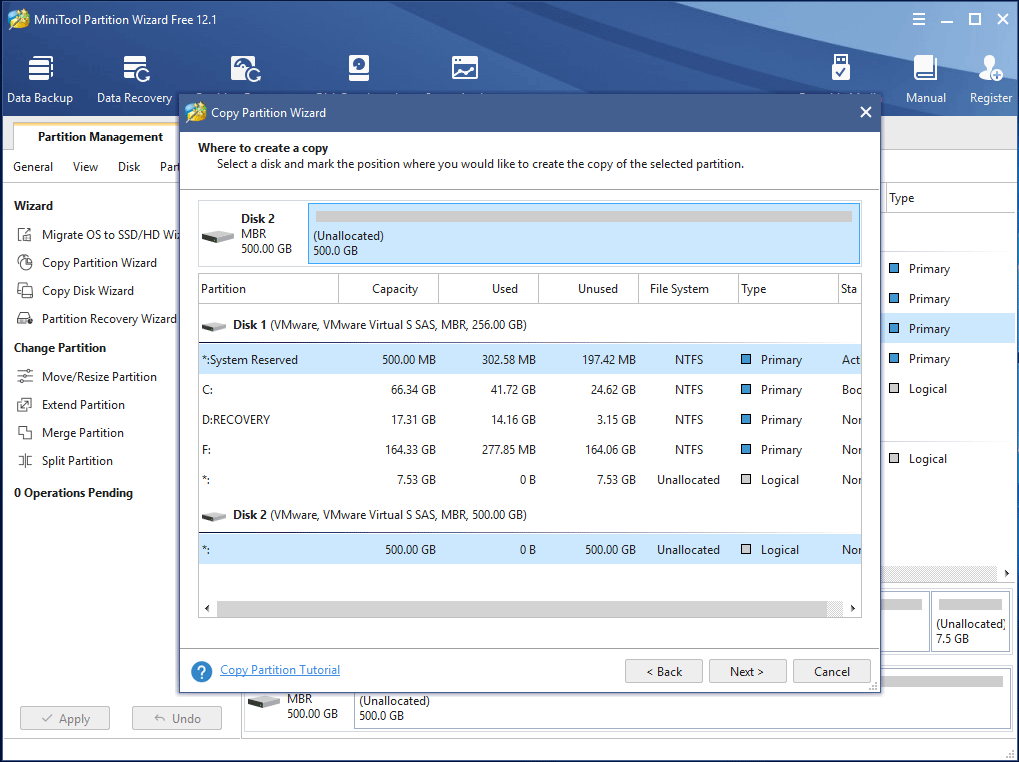Image resolution: width=1019 pixels, height=762 pixels.
Task: Open Data Backup in main toolbar
Action: click(x=40, y=79)
